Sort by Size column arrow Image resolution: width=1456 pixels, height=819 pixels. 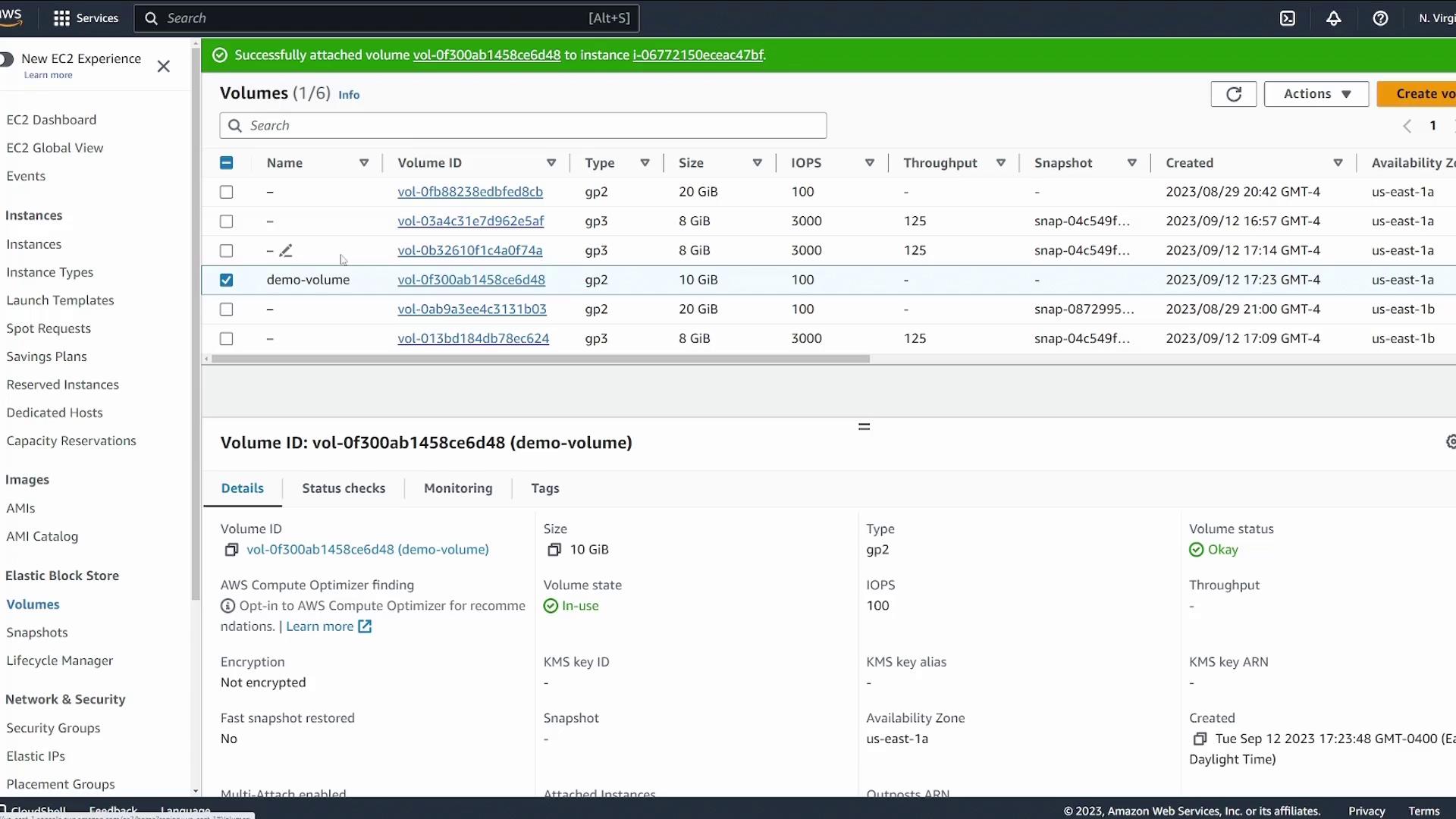[757, 163]
